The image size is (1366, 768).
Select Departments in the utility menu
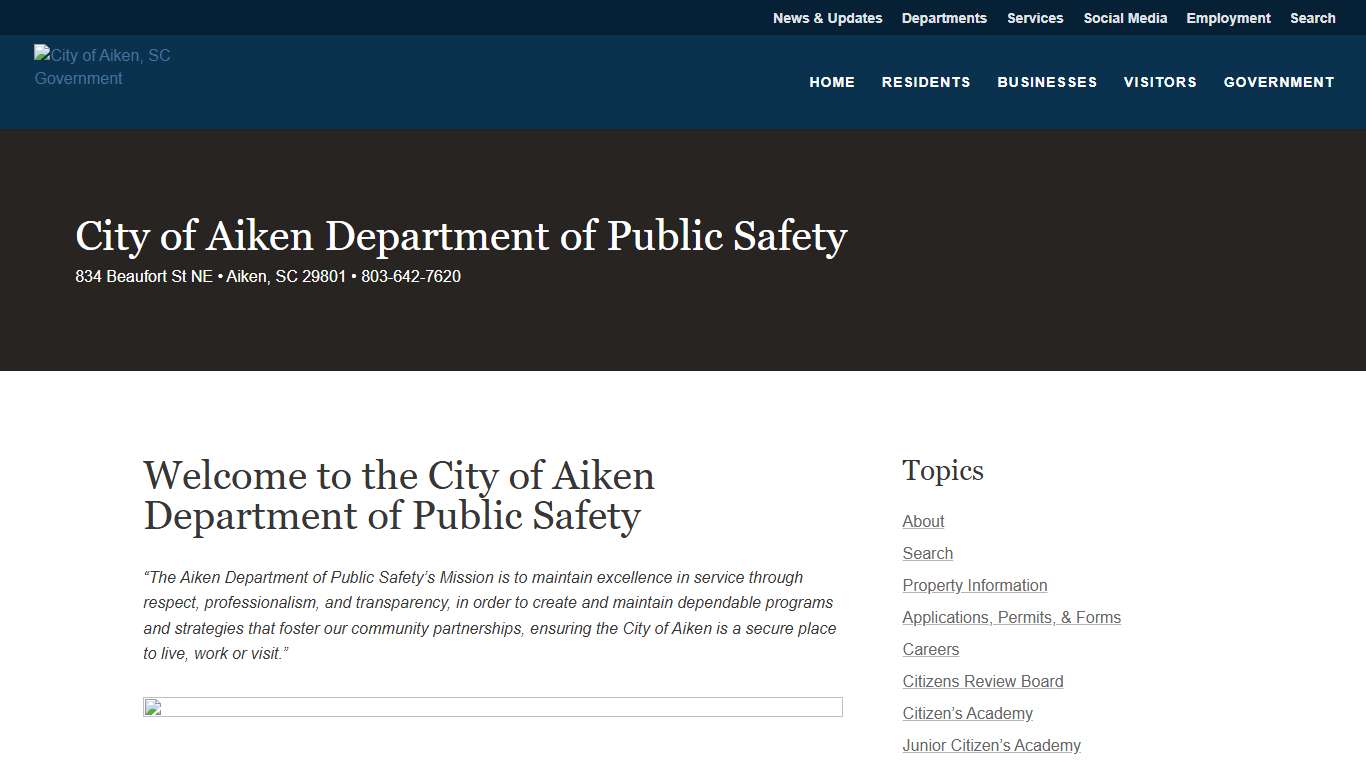tap(944, 18)
